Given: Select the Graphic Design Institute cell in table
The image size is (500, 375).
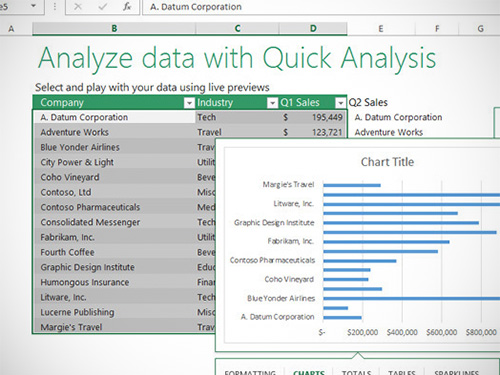Looking at the screenshot, I should (114, 267).
